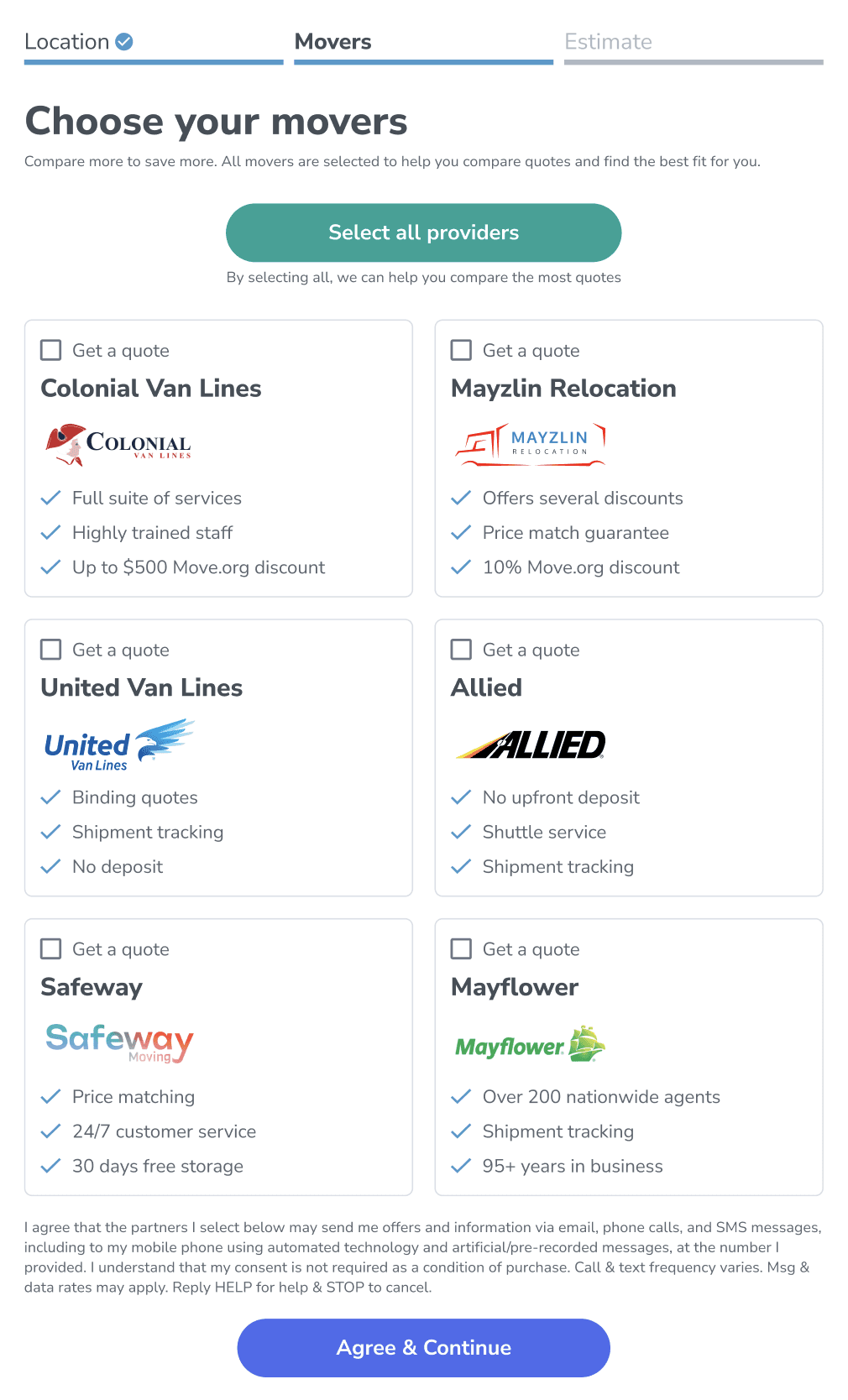
Task: Click the Safeway Moving logo
Action: [x=119, y=1042]
